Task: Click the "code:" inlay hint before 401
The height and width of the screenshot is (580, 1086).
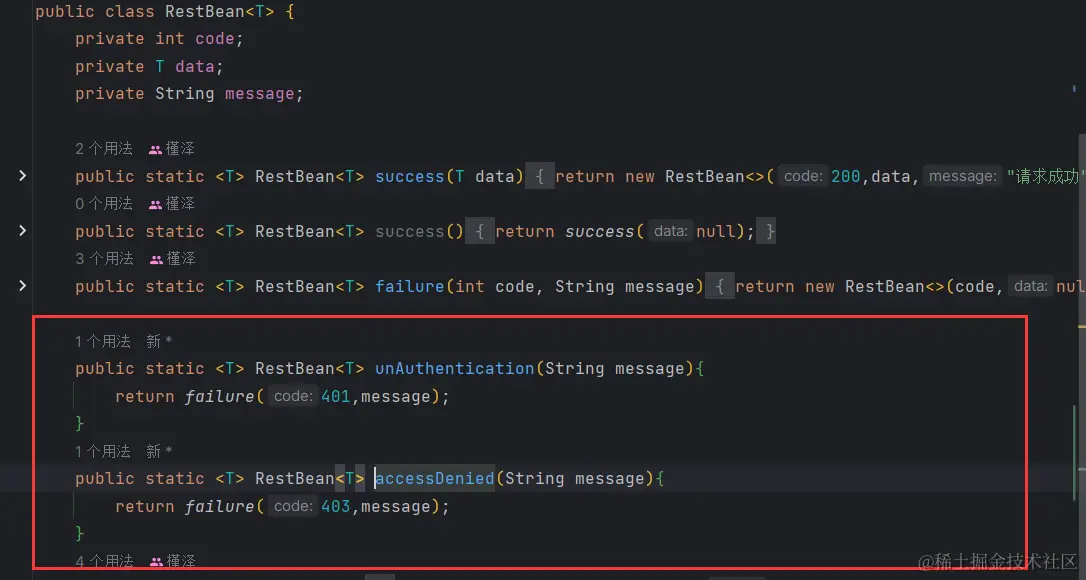Action: tap(293, 396)
